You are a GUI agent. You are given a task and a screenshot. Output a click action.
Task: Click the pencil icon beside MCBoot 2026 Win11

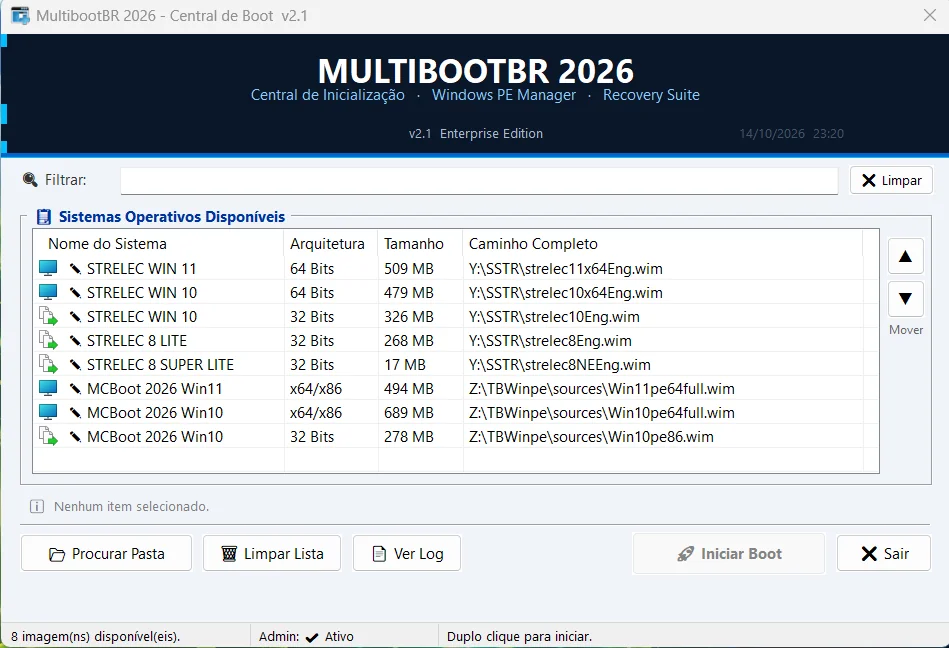[x=75, y=388]
